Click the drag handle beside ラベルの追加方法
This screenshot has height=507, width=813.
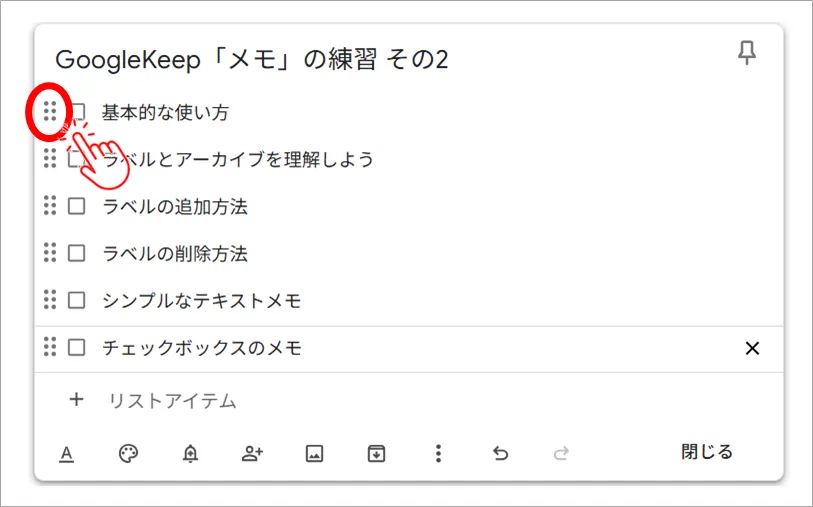coord(50,206)
